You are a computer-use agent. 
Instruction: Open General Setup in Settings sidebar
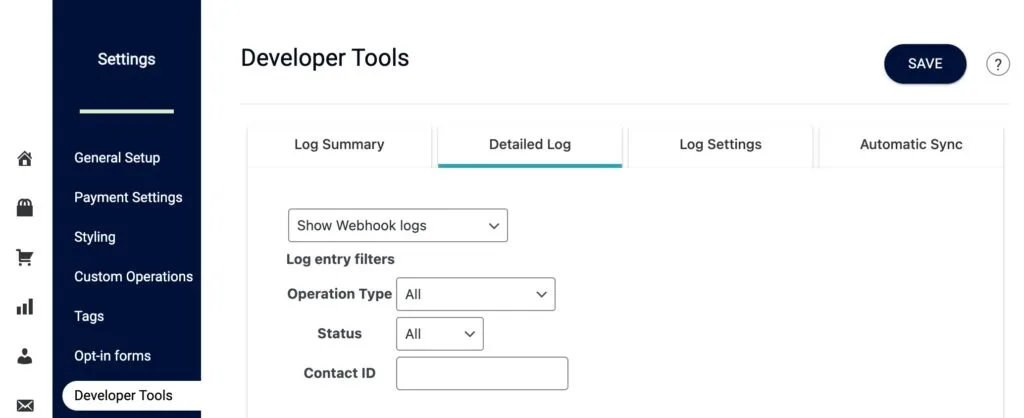[117, 157]
